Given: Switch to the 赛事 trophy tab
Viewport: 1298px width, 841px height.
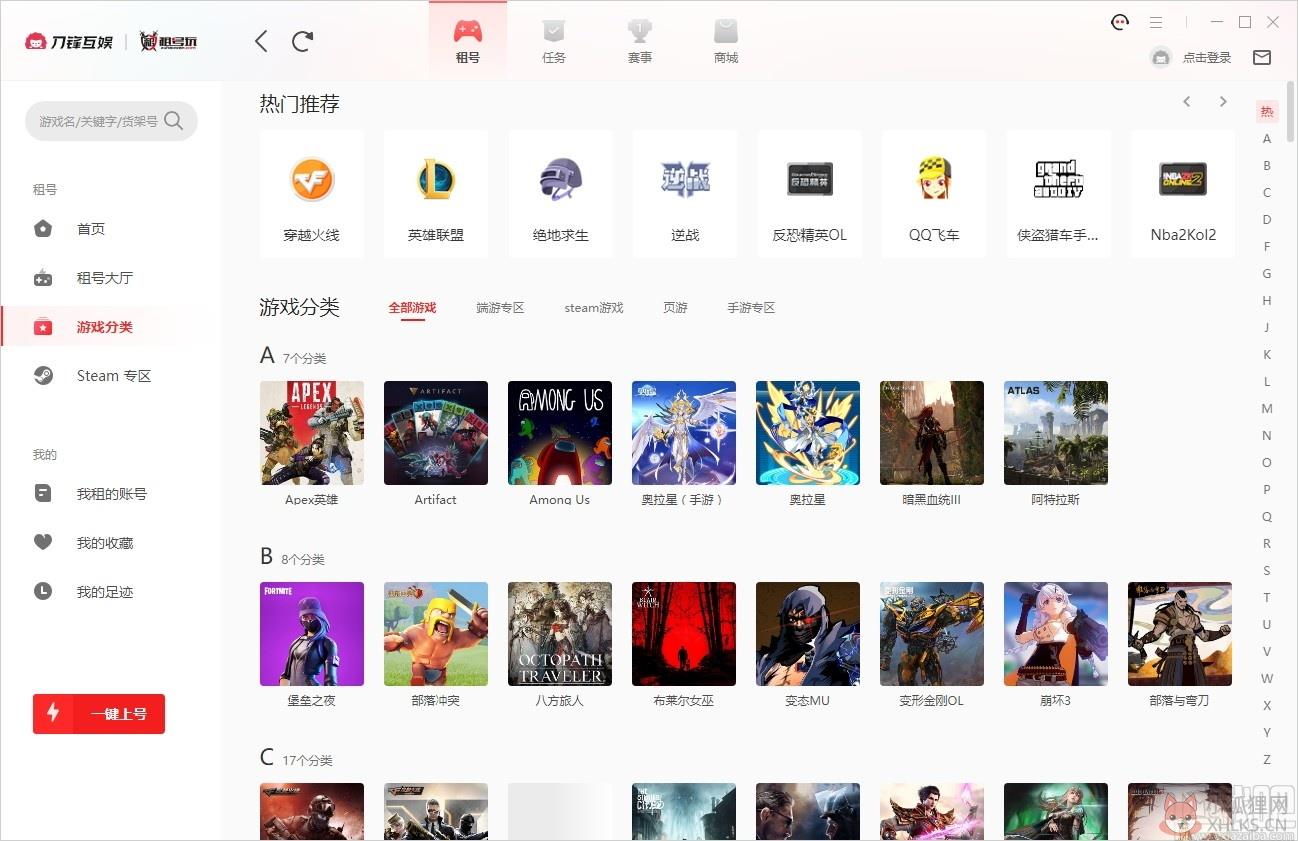Looking at the screenshot, I should [640, 40].
